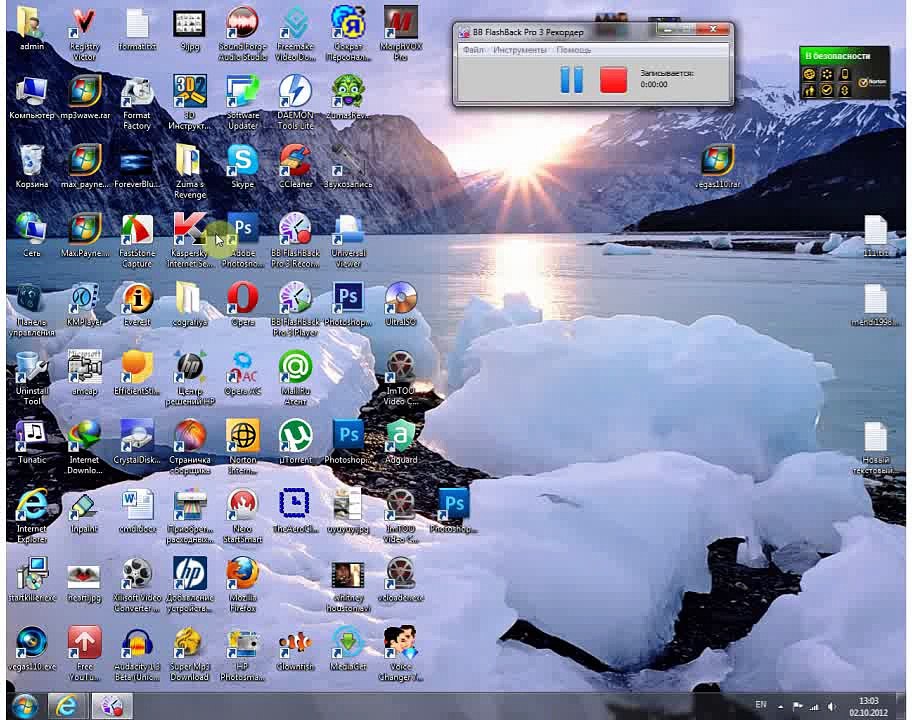
Task: Select the Inpaint desktop icon
Action: click(84, 511)
